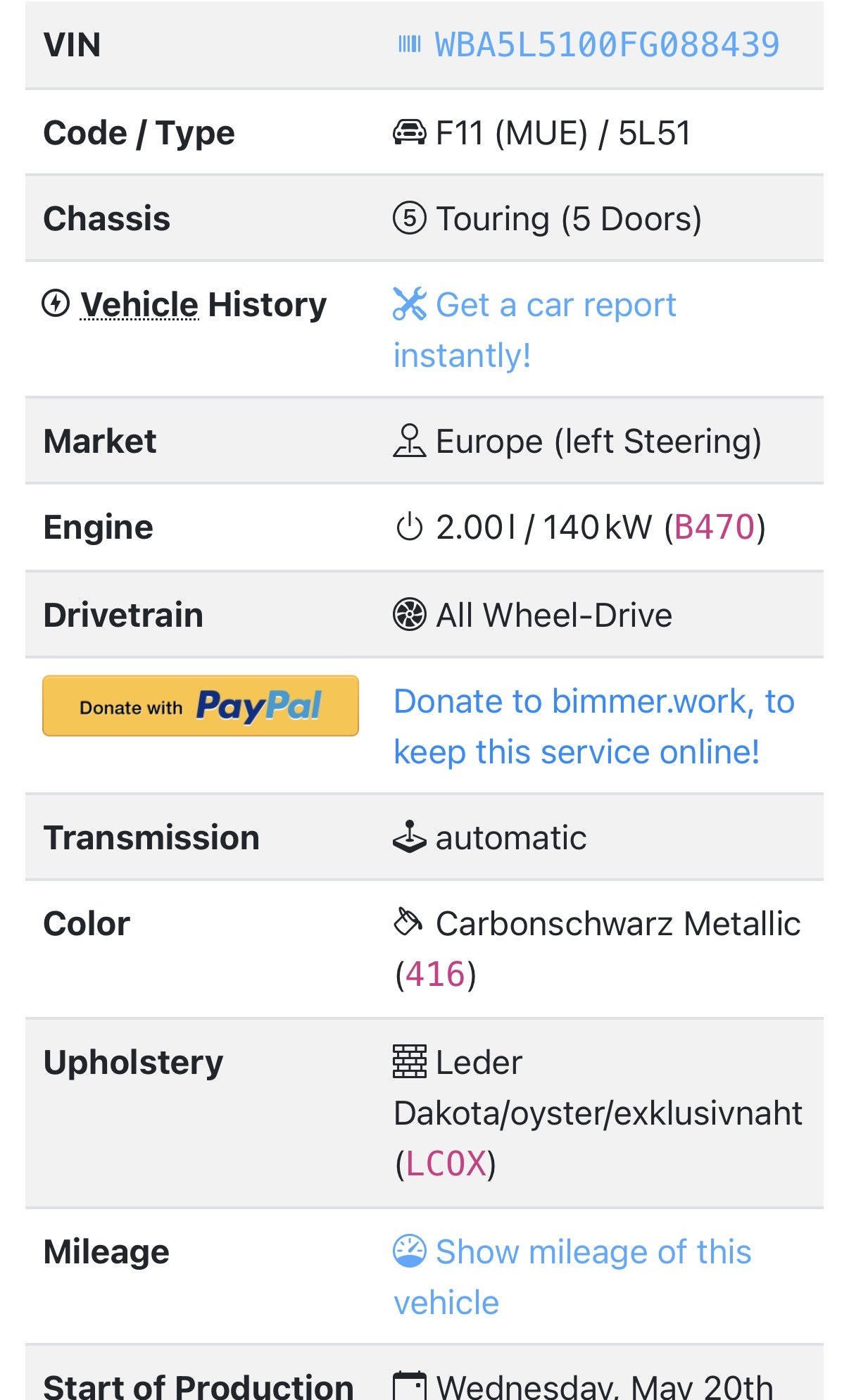This screenshot has height=1400, width=849.
Task: Click the wheel icon next to All Wheel-Drive
Action: pyautogui.click(x=409, y=615)
